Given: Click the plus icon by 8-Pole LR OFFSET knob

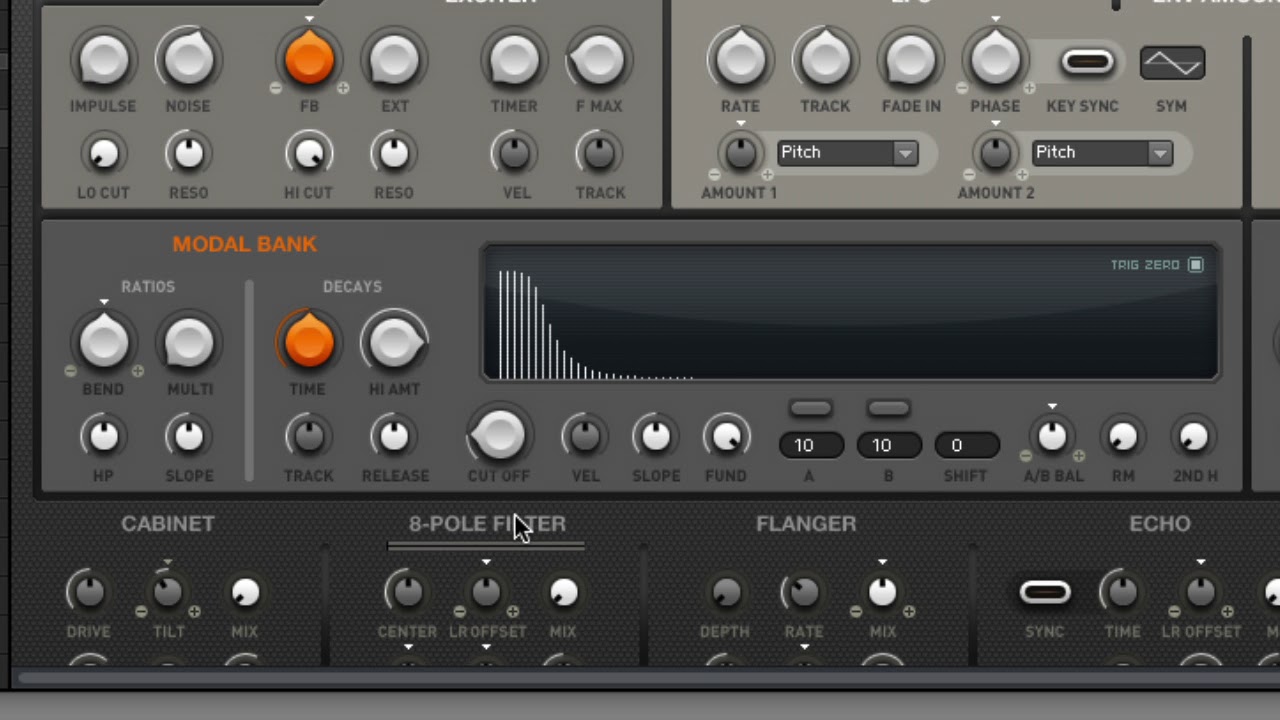Looking at the screenshot, I should tap(512, 611).
